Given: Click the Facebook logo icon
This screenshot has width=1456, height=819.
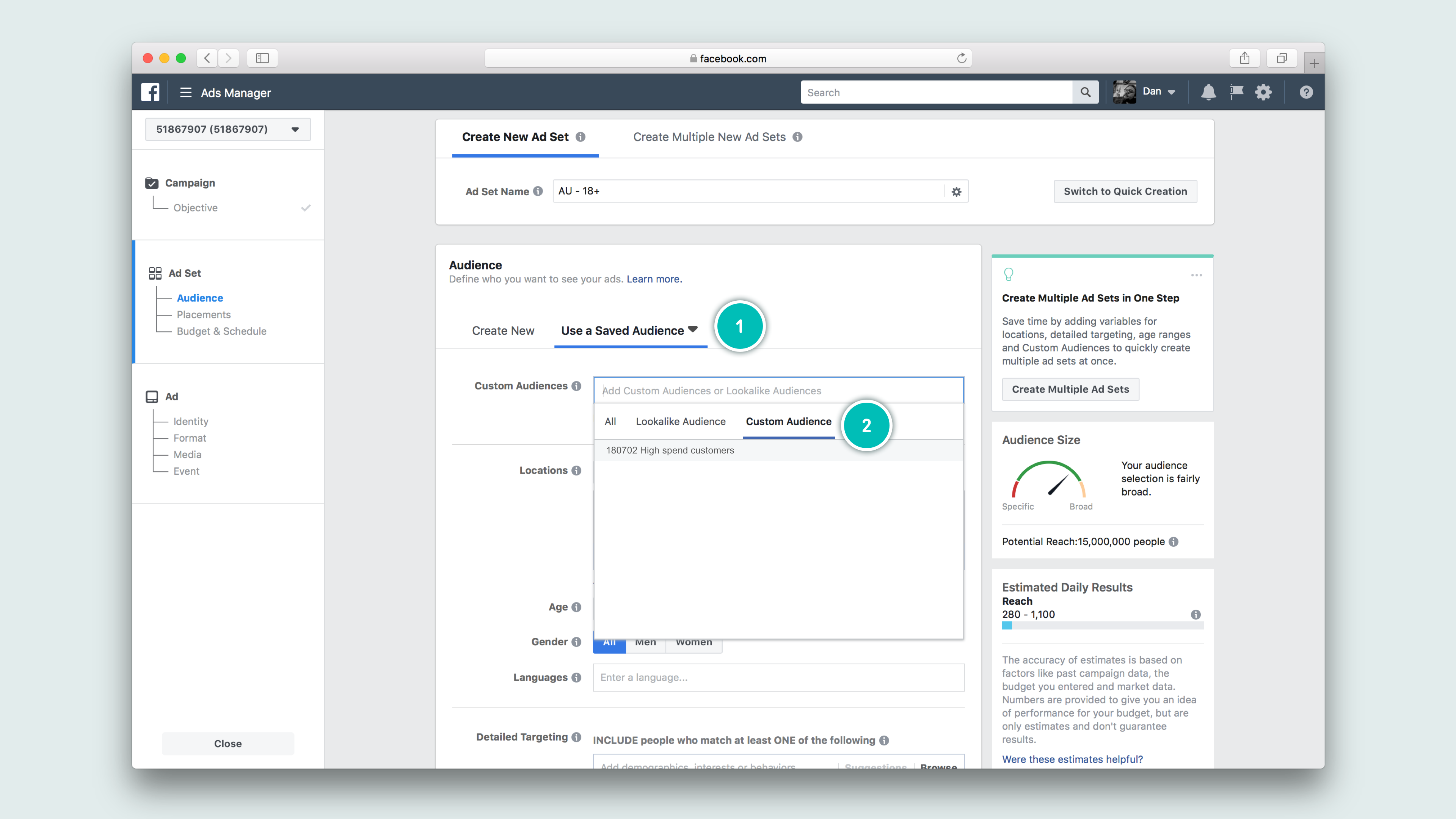Looking at the screenshot, I should 150,92.
